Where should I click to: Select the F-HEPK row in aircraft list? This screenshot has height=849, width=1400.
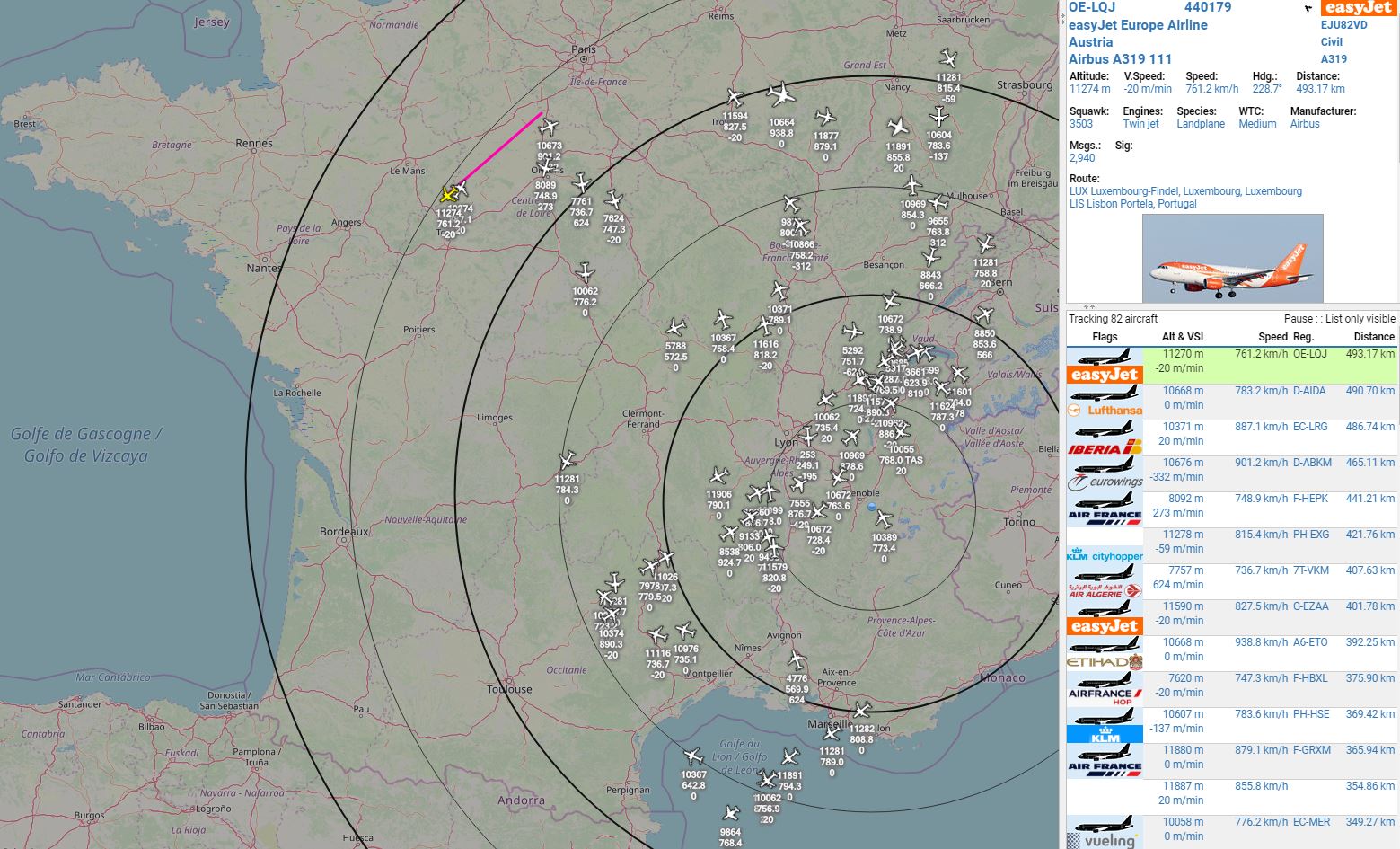1231,509
